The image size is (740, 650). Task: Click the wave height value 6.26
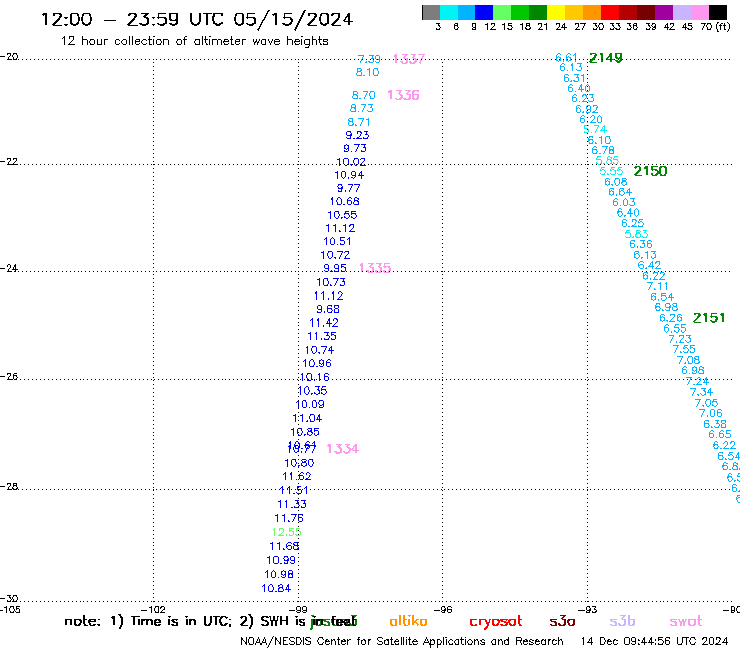671,318
